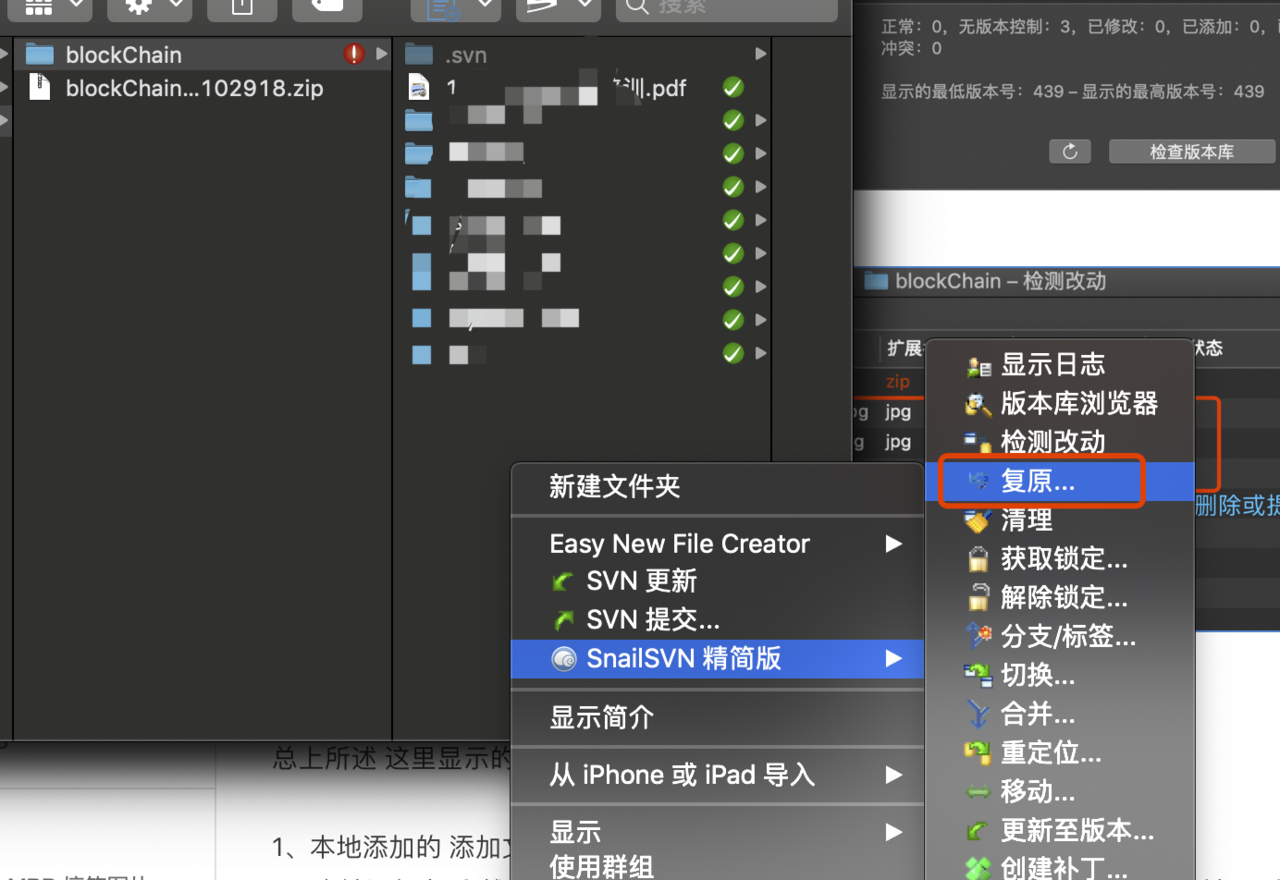
Task: Click the green check badge beside the pdf
Action: pyautogui.click(x=733, y=88)
